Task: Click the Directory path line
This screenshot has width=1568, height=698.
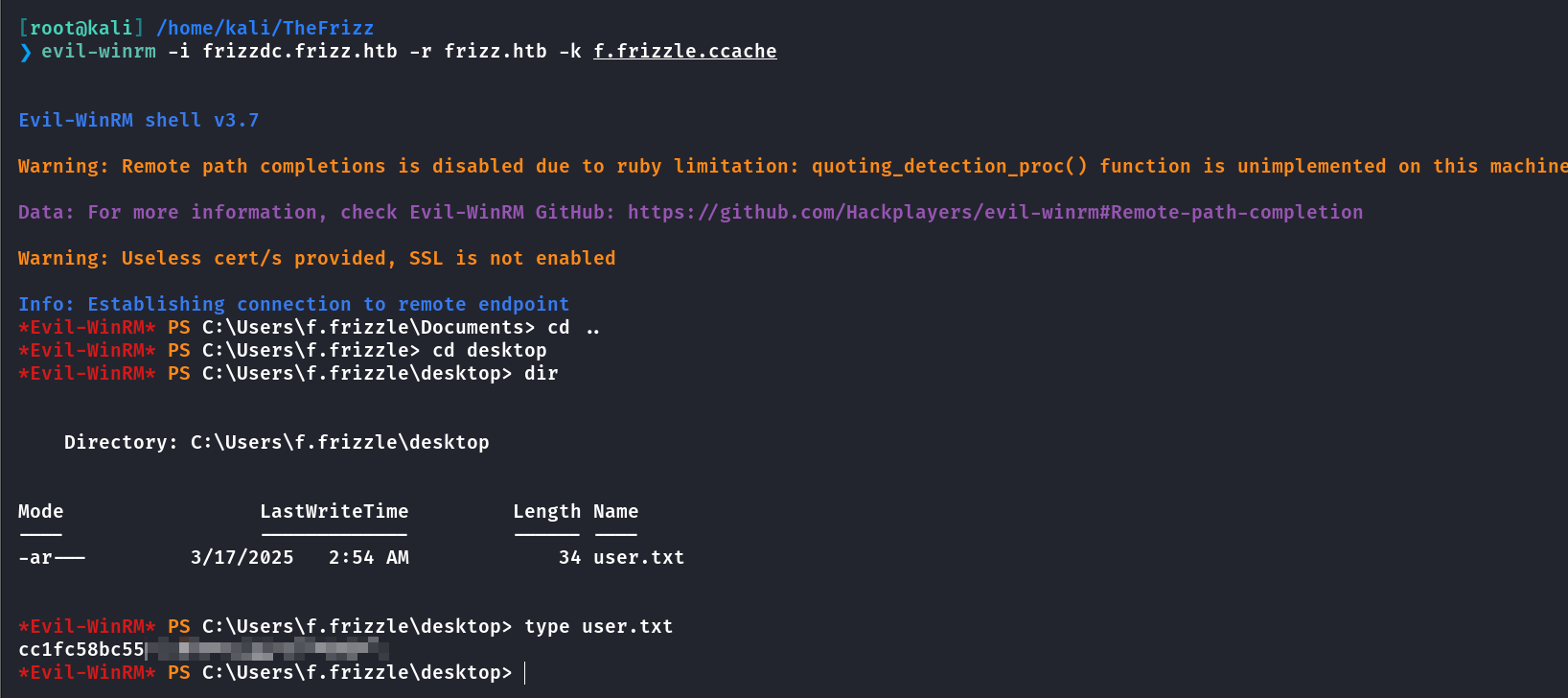Action: (x=277, y=443)
